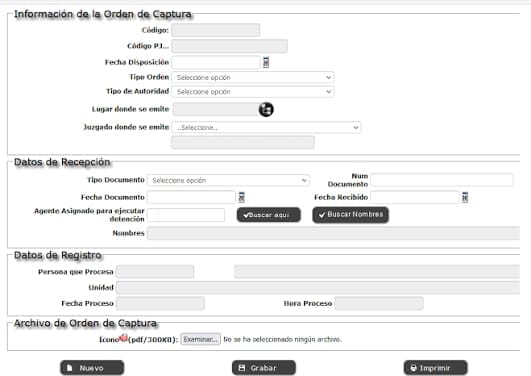Open calendar picker for Fecha Disposición
Image resolution: width=531 pixels, height=376 pixels.
[266, 62]
